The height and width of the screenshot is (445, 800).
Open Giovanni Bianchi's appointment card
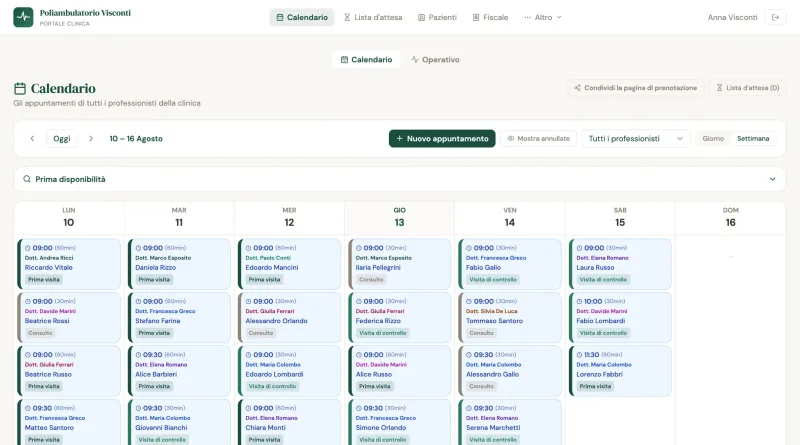click(x=179, y=422)
